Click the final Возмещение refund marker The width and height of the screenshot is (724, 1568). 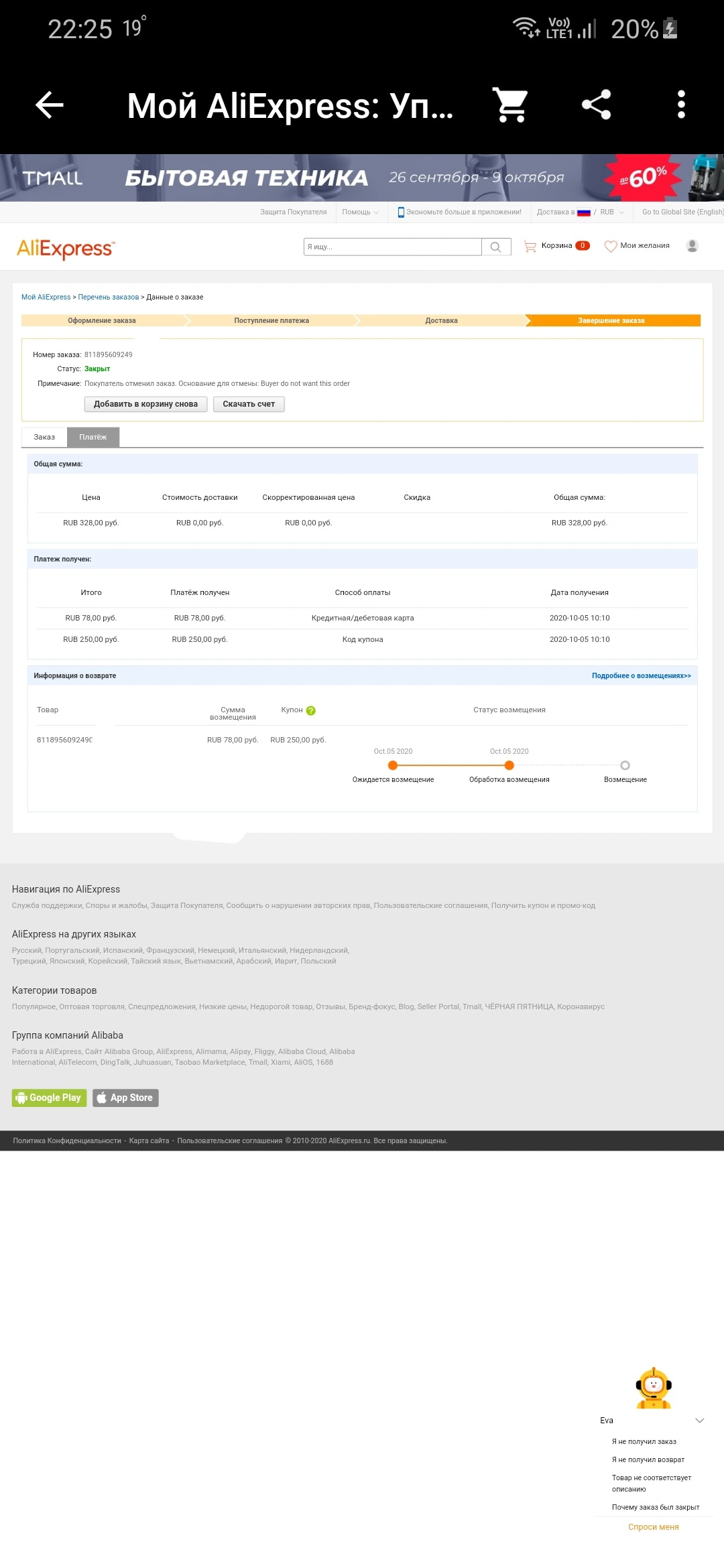(x=625, y=765)
